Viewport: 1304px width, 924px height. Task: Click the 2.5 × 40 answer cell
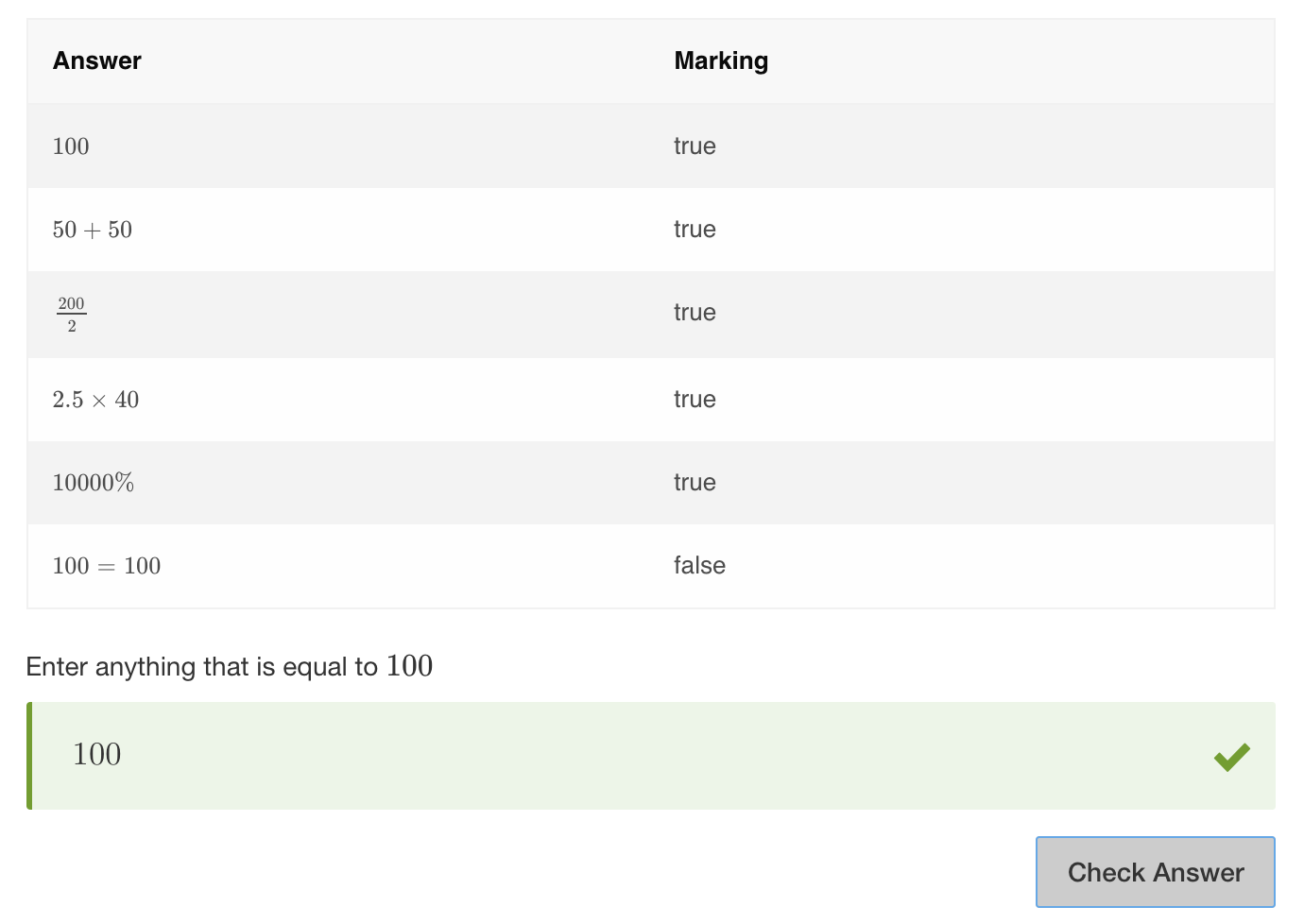[95, 400]
